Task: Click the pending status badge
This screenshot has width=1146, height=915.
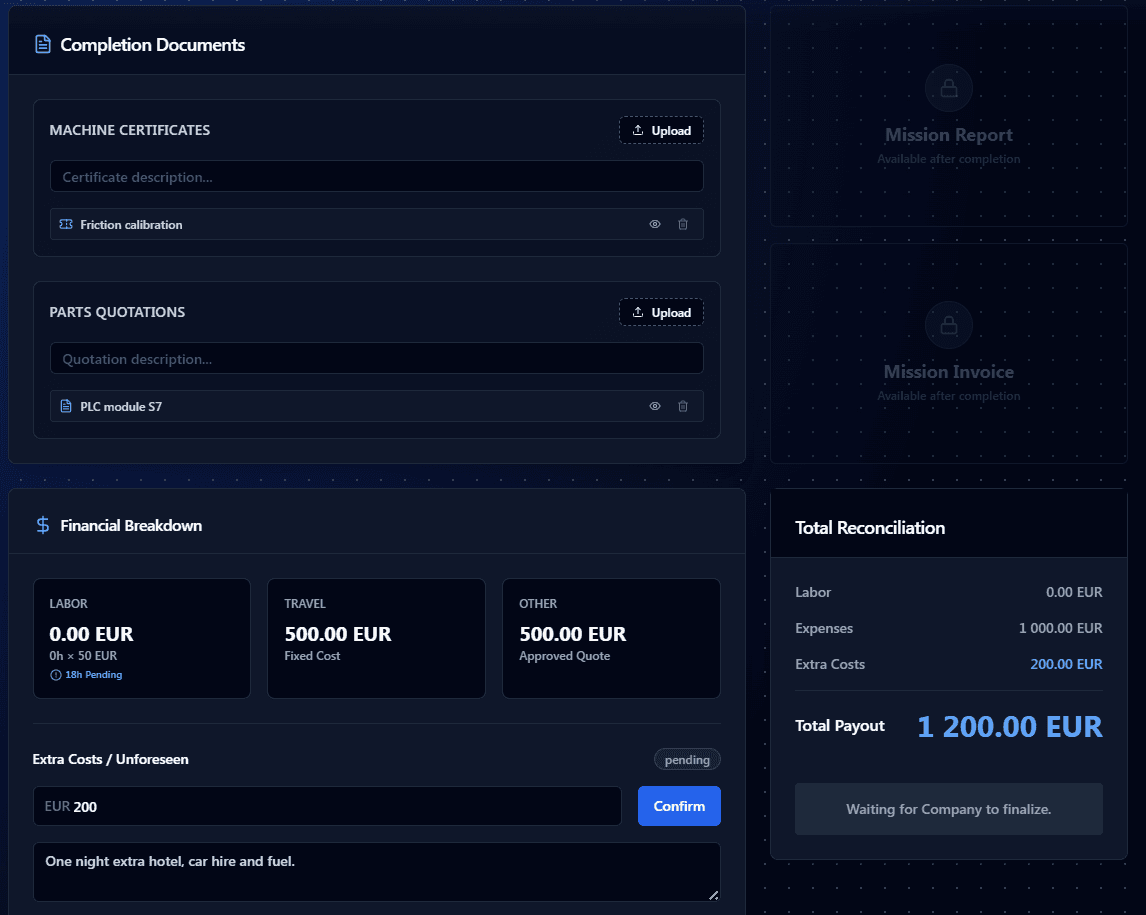Action: tap(687, 760)
